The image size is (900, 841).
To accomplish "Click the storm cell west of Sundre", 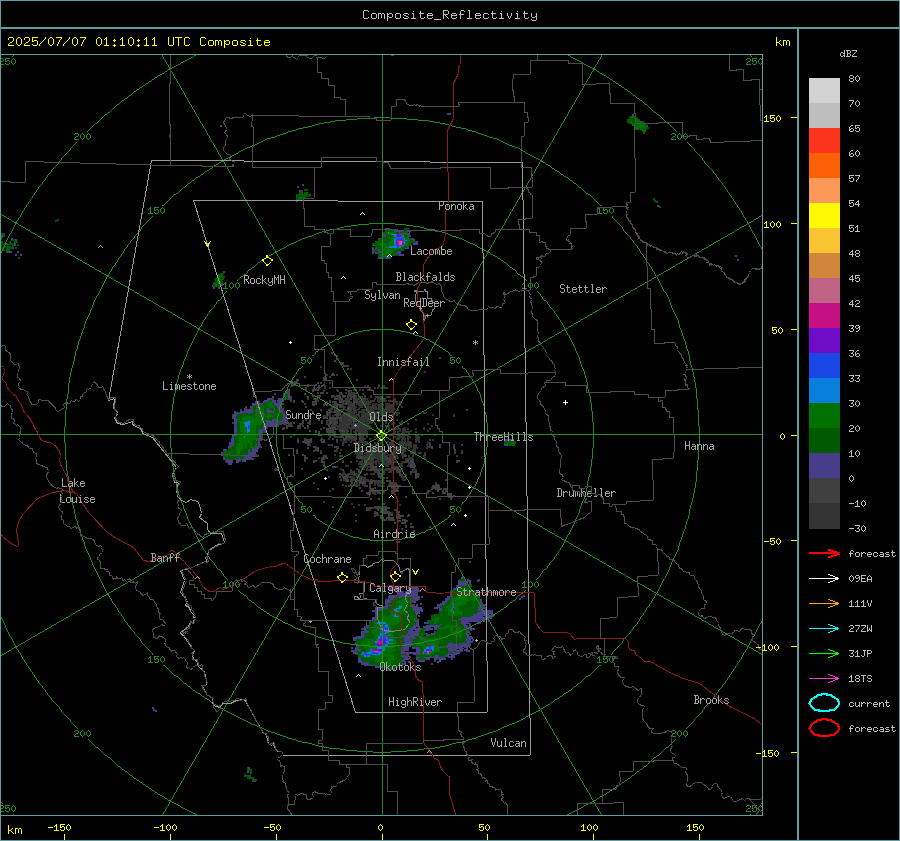I will pos(253,429).
